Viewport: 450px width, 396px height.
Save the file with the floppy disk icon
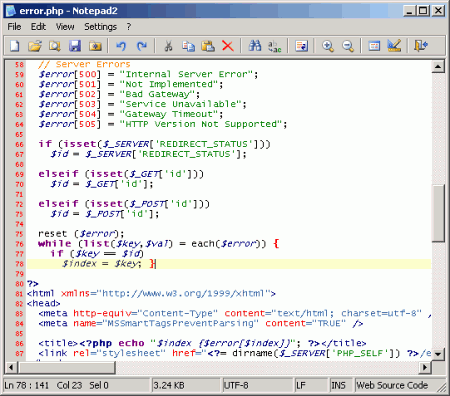[x=75, y=46]
